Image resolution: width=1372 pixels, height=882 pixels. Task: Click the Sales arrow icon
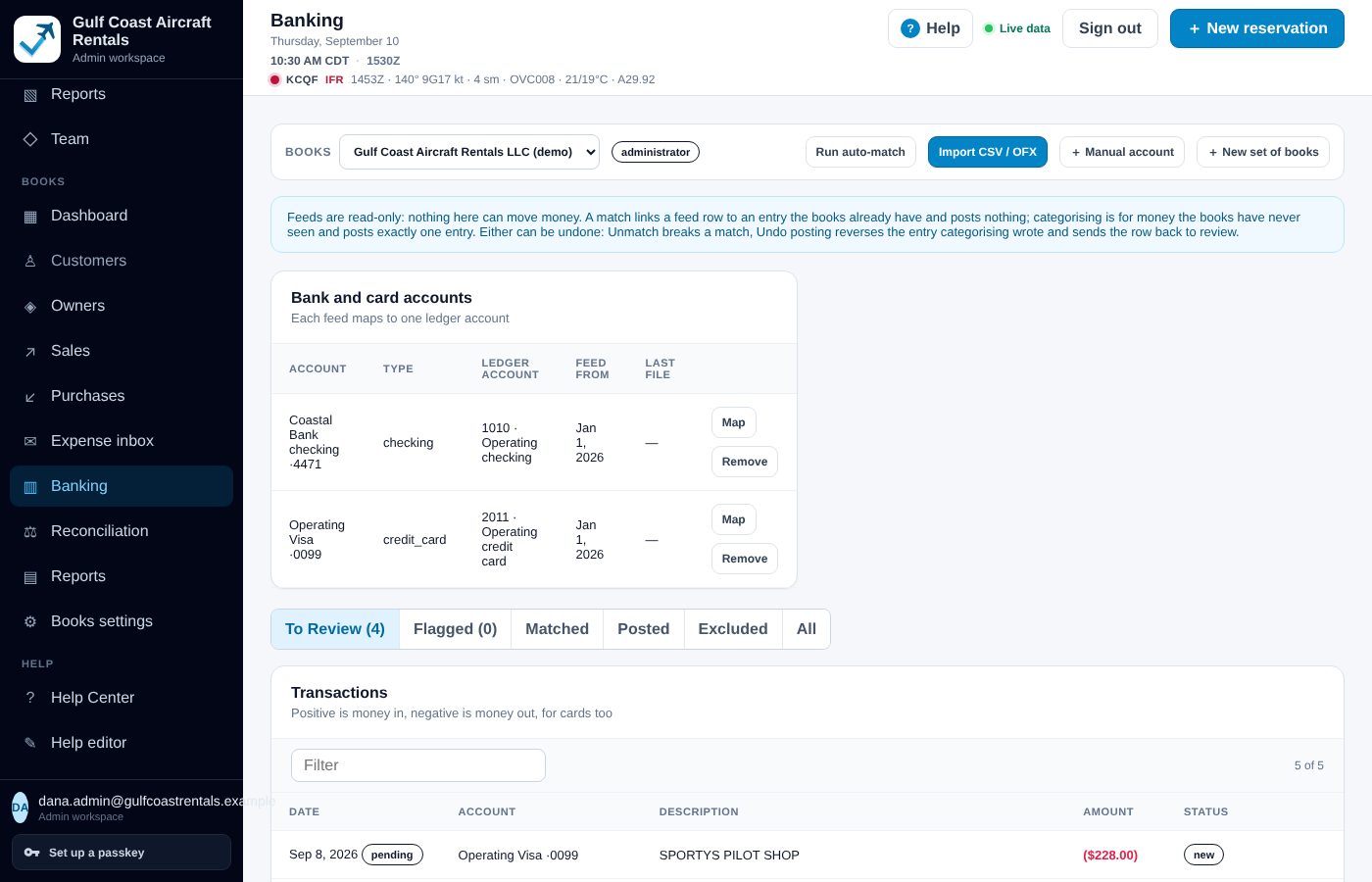30,352
